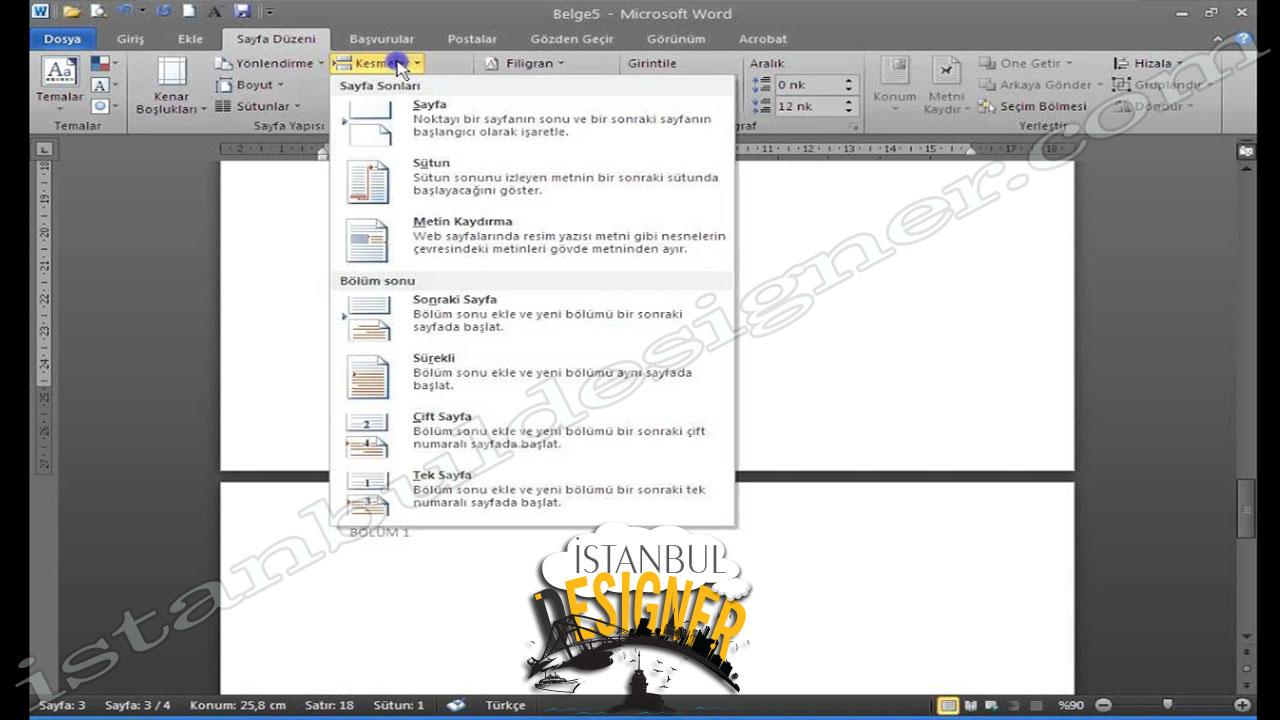Switch to Web Layout view
This screenshot has height=720, width=1280.
pos(989,705)
